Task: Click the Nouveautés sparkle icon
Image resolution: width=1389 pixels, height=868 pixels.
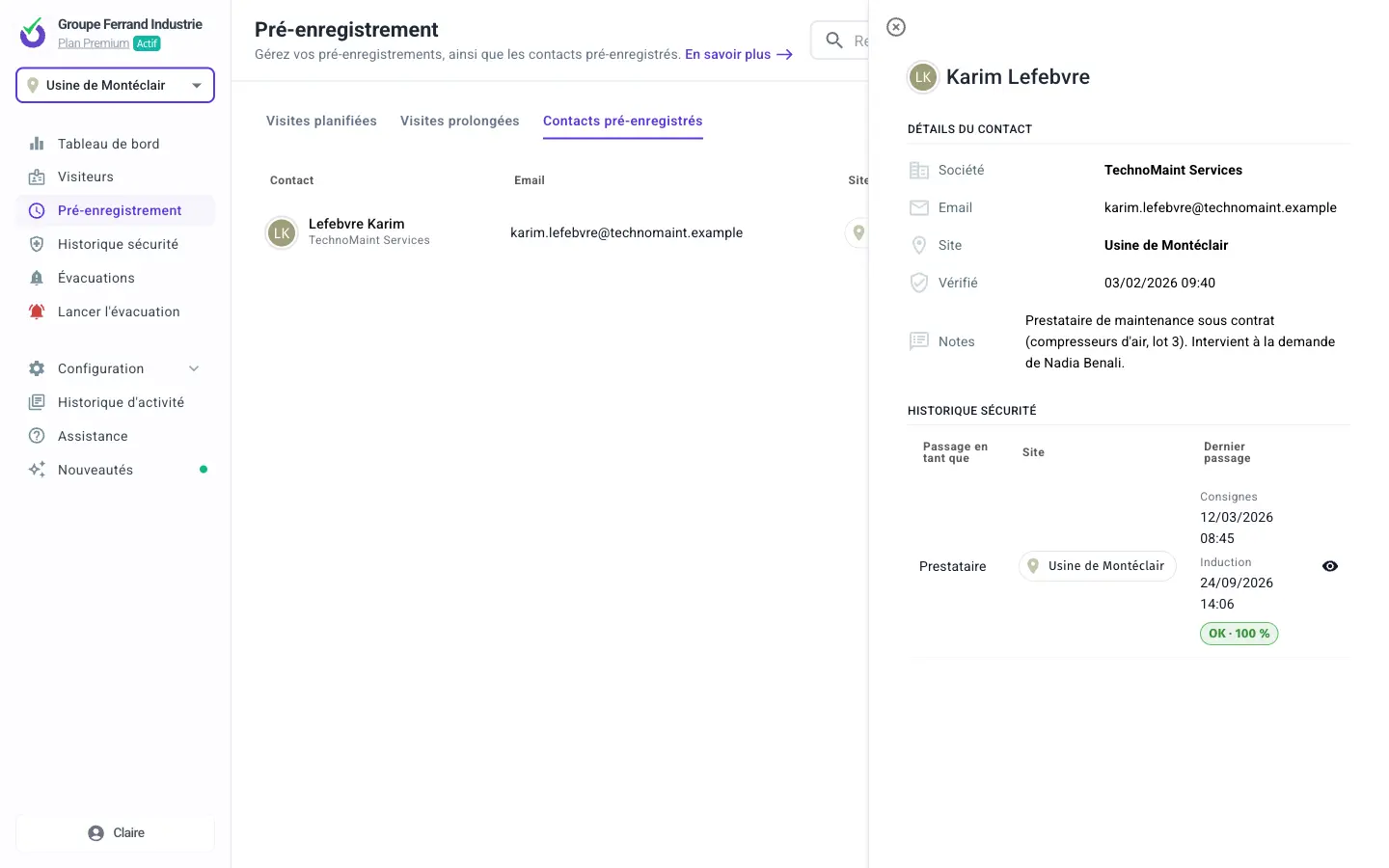Action: click(x=37, y=470)
